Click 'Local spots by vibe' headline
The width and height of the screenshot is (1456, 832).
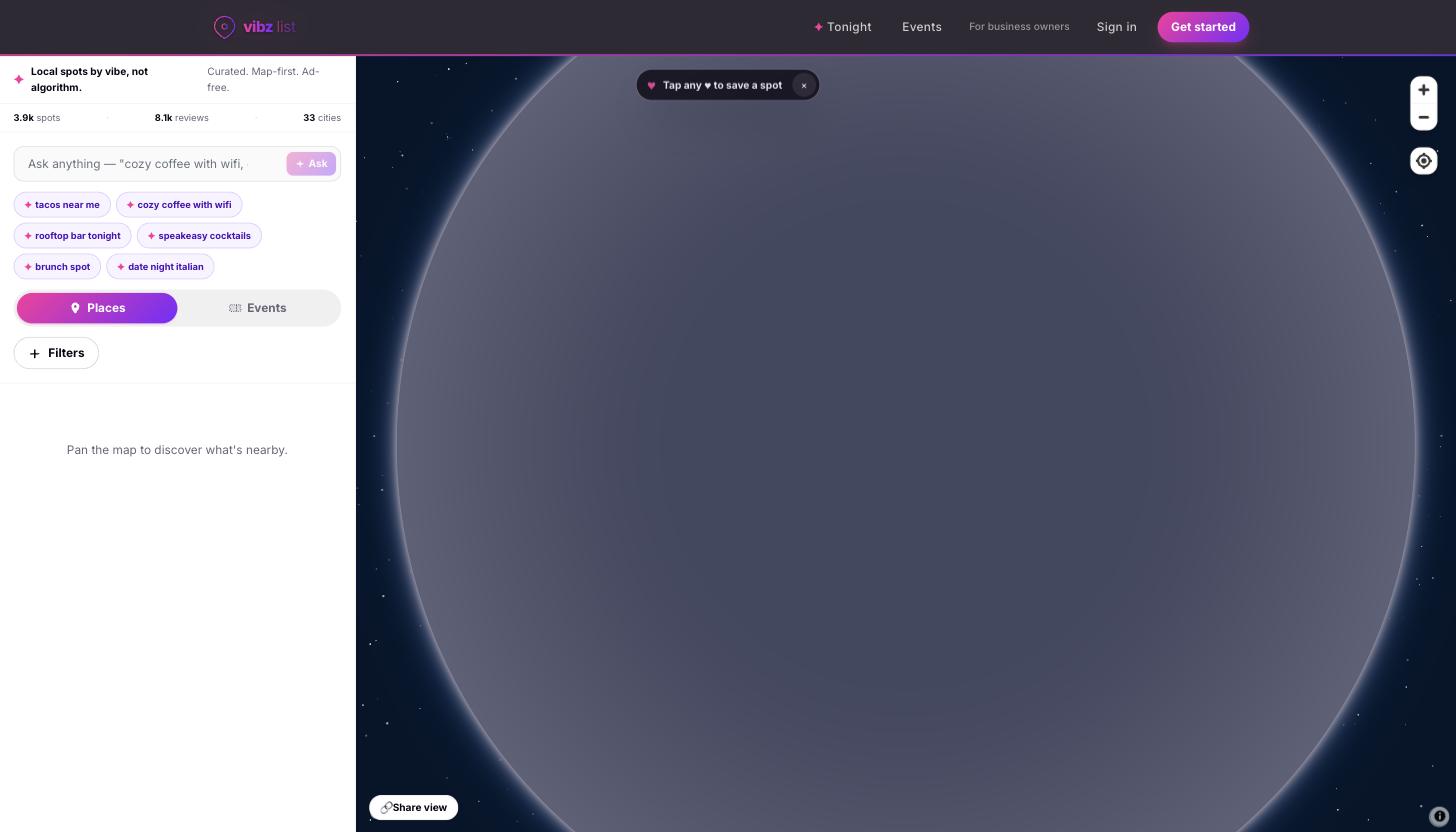pos(89,80)
